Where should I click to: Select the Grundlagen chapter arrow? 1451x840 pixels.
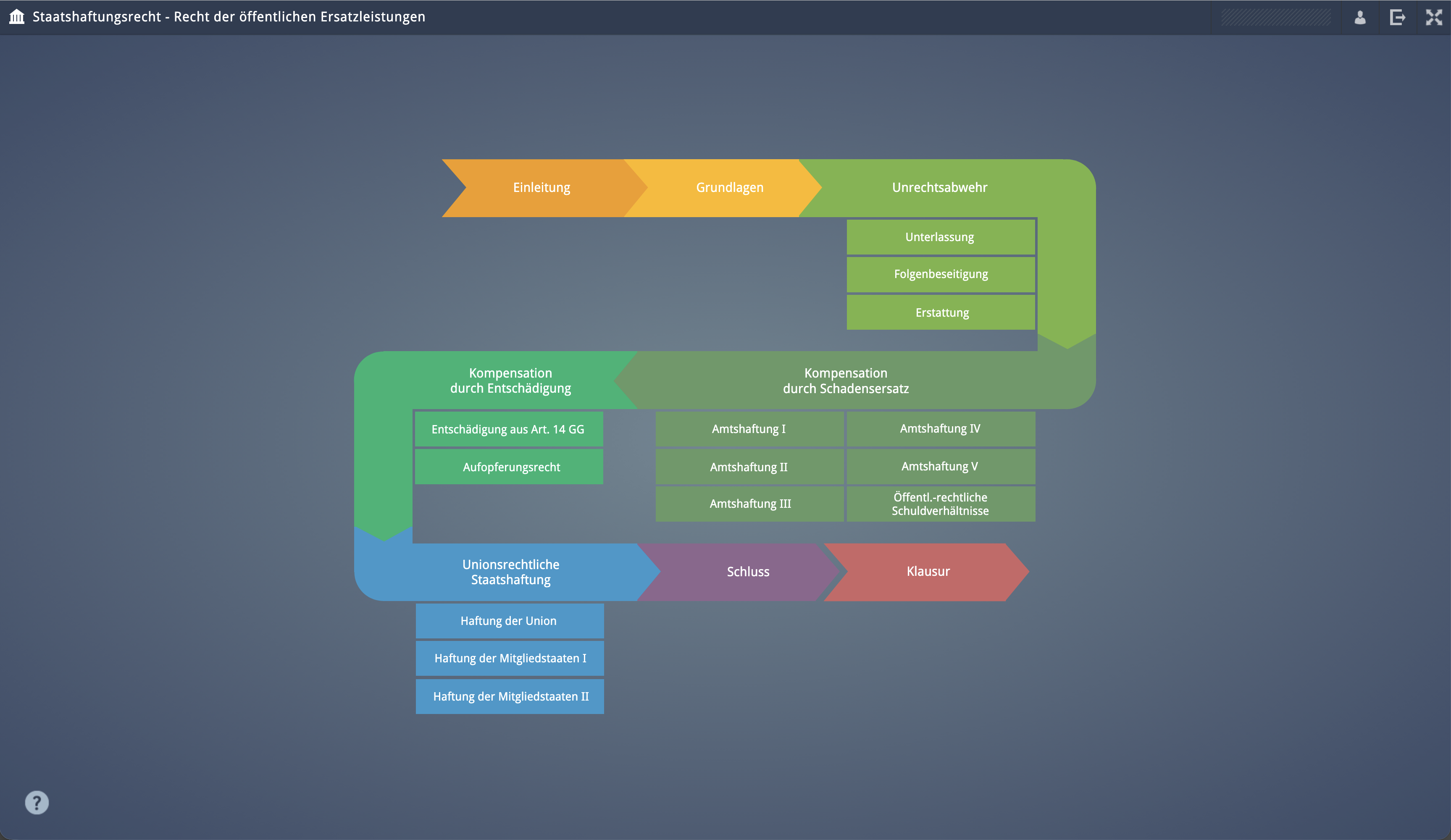click(x=729, y=188)
